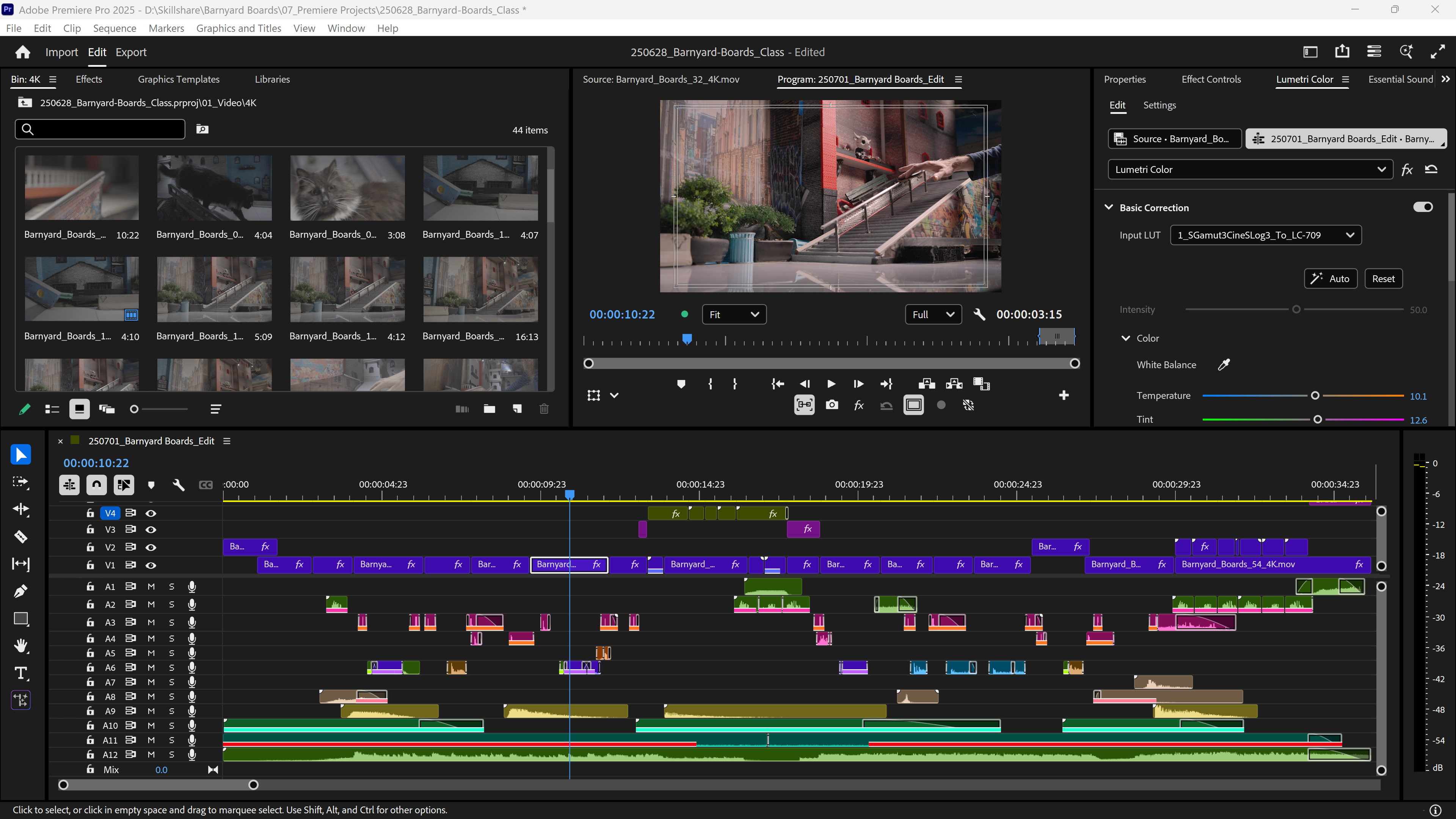
Task: Switch to Essential Sound tab
Action: pyautogui.click(x=1400, y=79)
